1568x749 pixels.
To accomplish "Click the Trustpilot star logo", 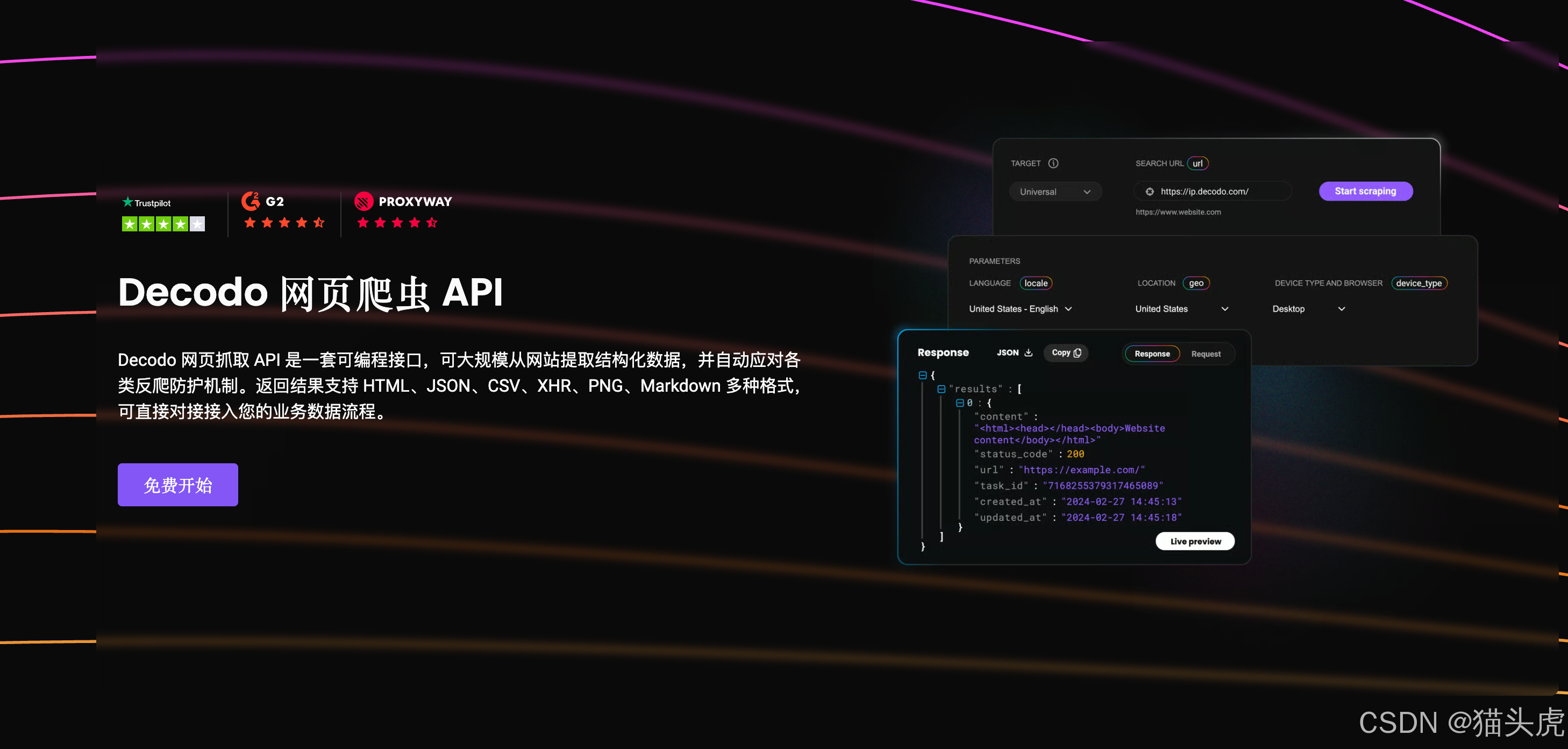I will pyautogui.click(x=127, y=202).
